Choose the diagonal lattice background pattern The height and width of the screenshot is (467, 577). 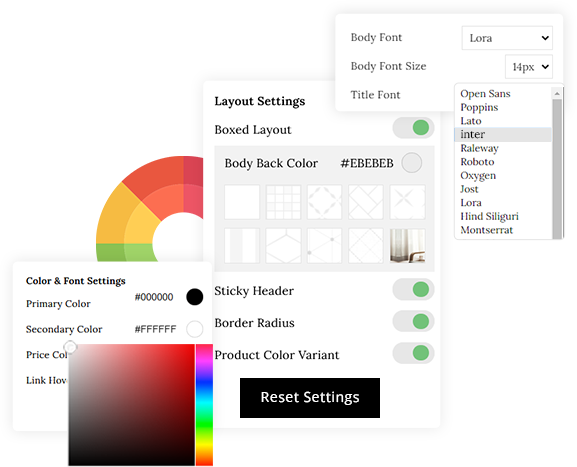pyautogui.click(x=366, y=245)
